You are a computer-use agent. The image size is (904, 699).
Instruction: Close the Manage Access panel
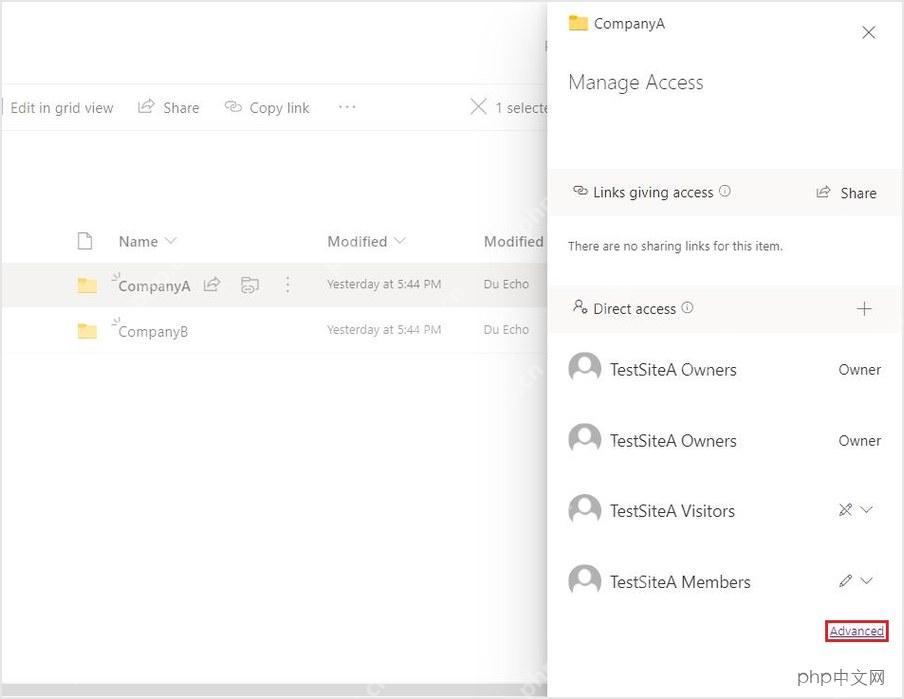coord(868,32)
